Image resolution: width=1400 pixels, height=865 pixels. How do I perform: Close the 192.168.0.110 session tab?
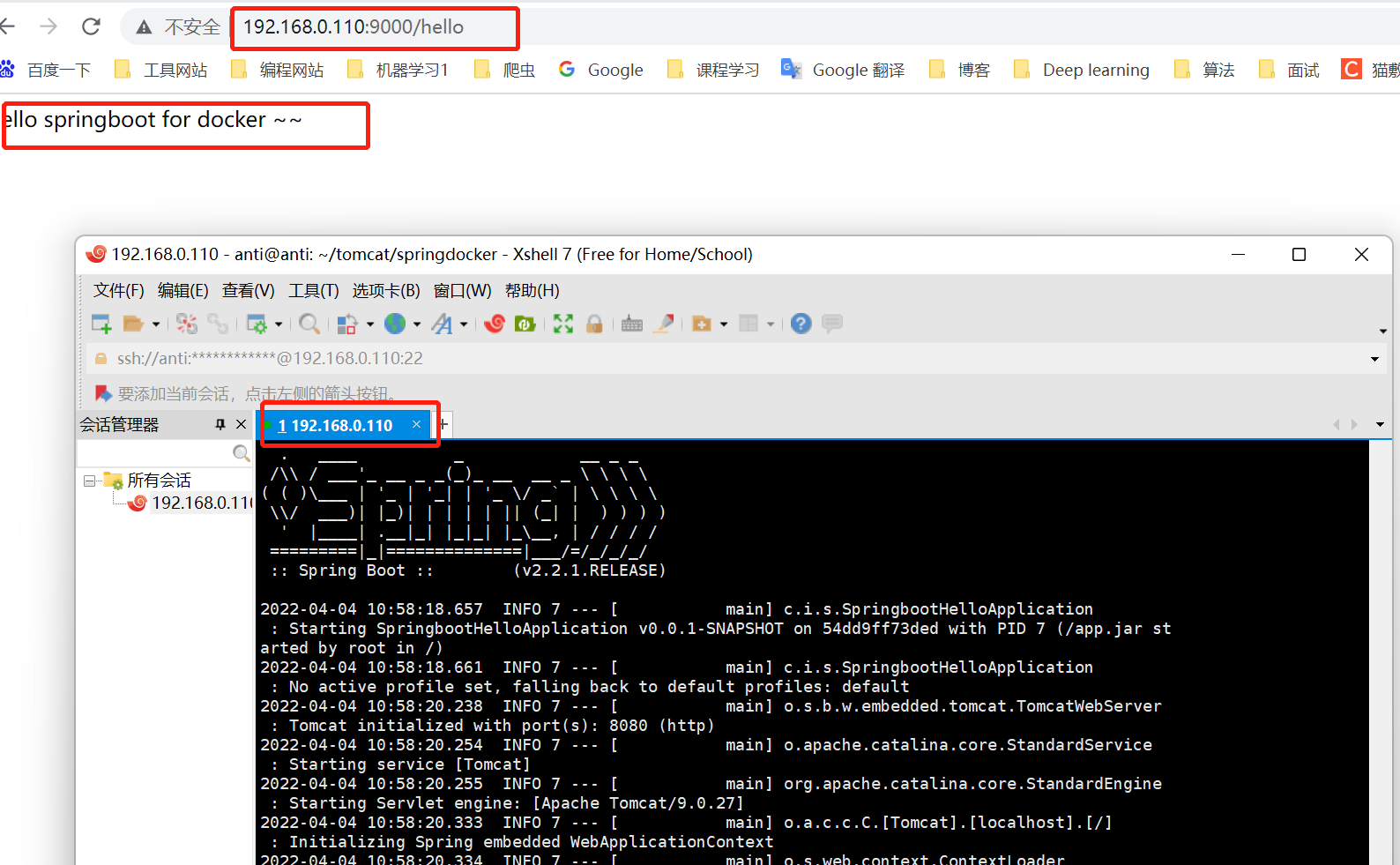coord(417,424)
